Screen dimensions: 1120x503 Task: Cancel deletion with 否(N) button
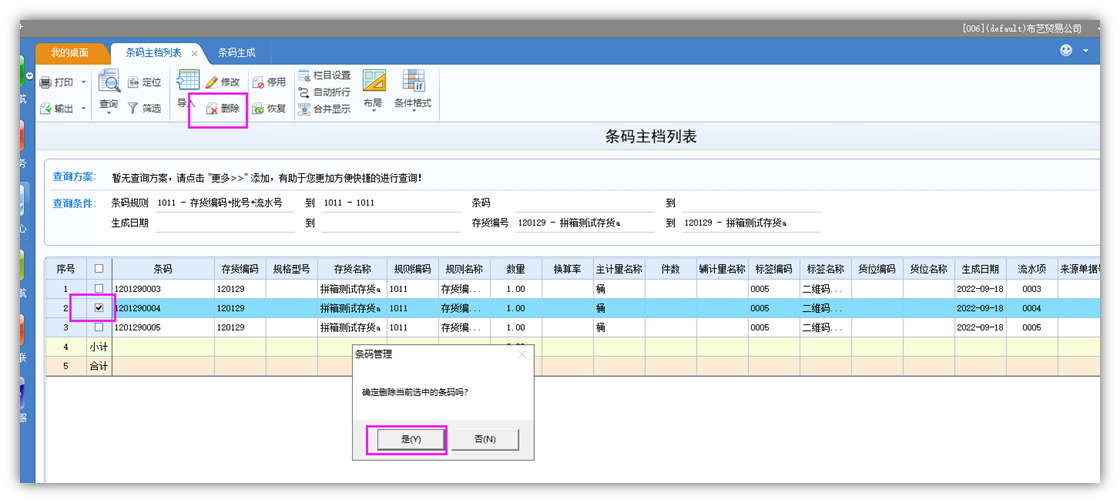point(485,439)
